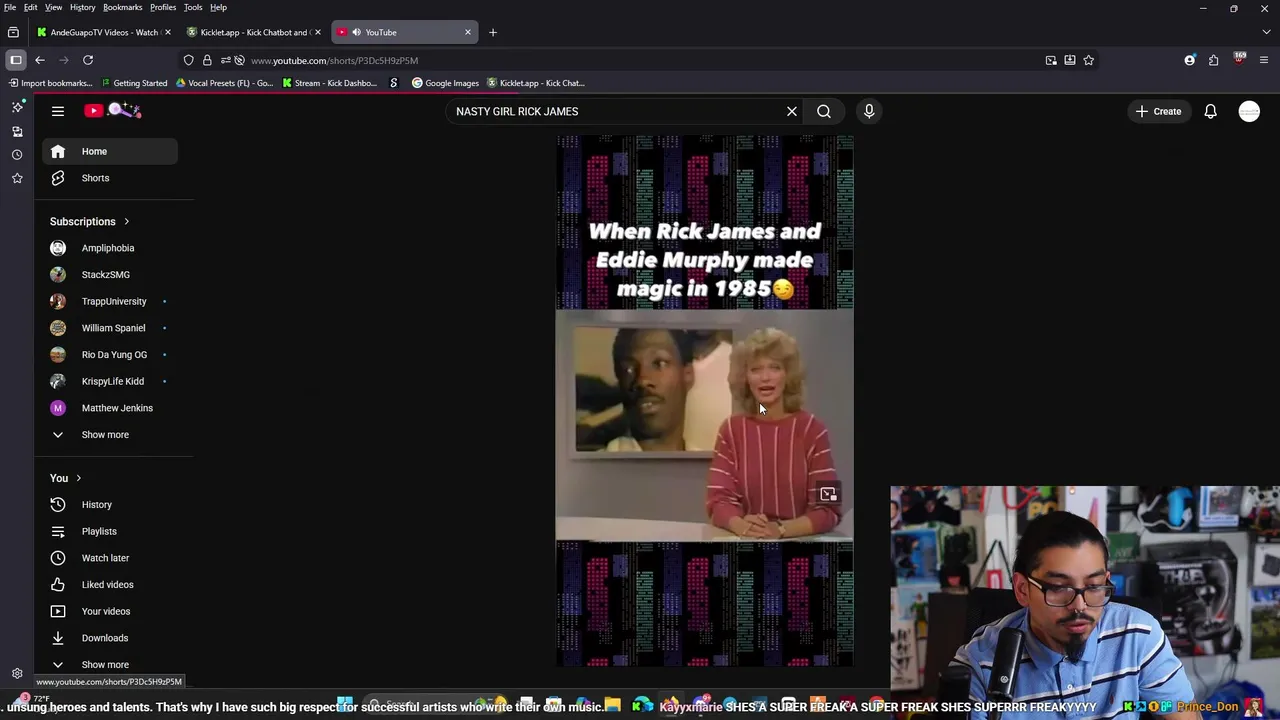The width and height of the screenshot is (1280, 720).
Task: Open the browser extensions puzzle icon
Action: click(1213, 60)
